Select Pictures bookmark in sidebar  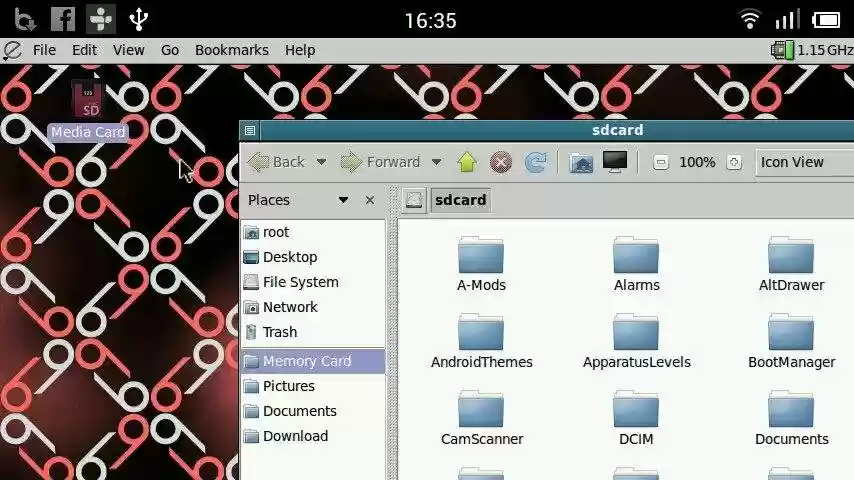(313, 386)
